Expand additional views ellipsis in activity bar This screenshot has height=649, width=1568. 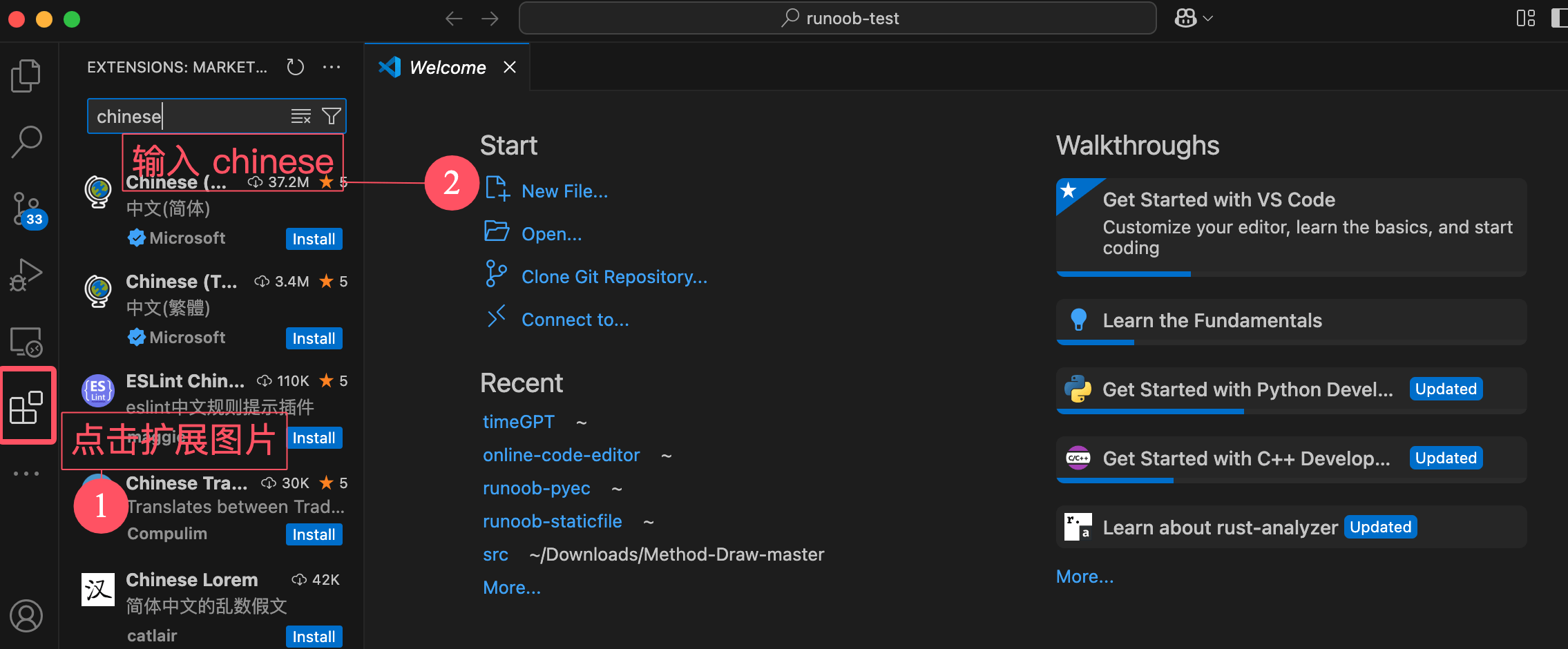pos(26,474)
